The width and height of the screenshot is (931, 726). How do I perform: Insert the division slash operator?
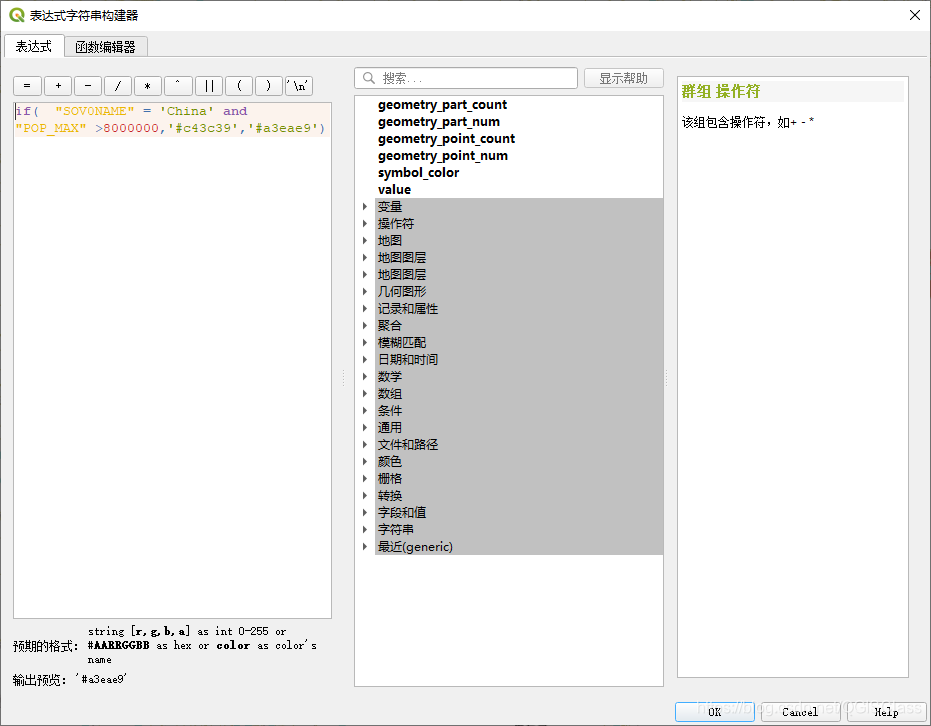pyautogui.click(x=118, y=86)
